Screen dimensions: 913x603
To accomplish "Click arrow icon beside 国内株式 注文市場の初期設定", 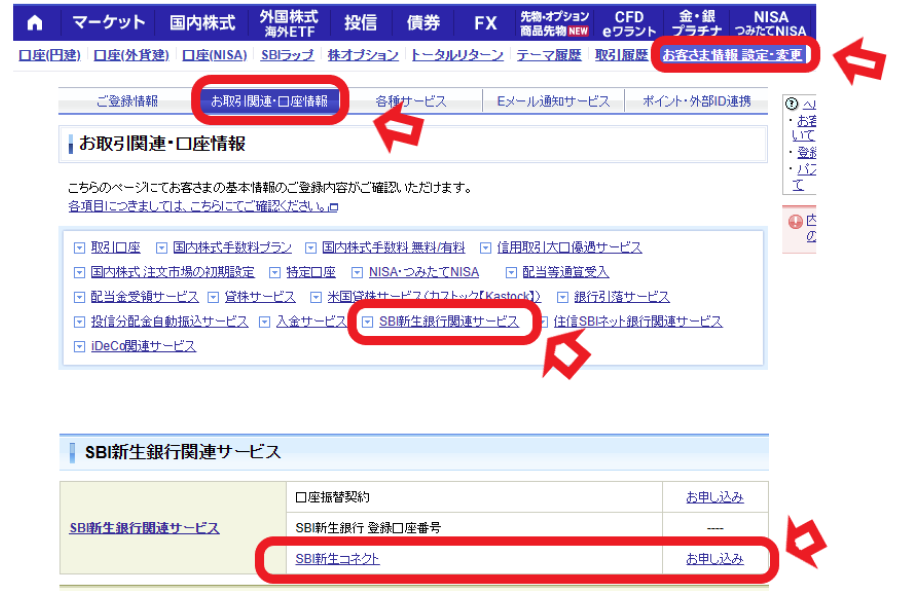I will 79,273.
